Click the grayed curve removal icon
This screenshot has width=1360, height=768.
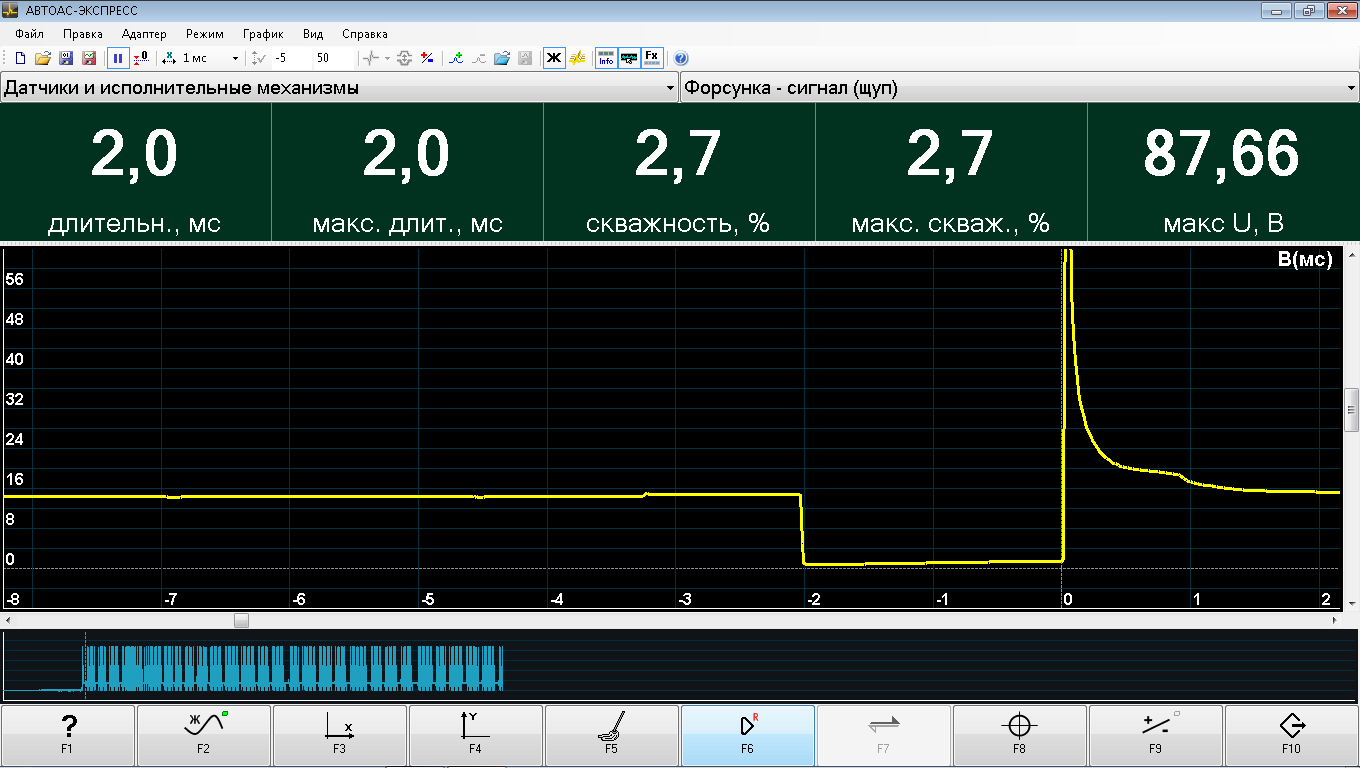pos(479,58)
